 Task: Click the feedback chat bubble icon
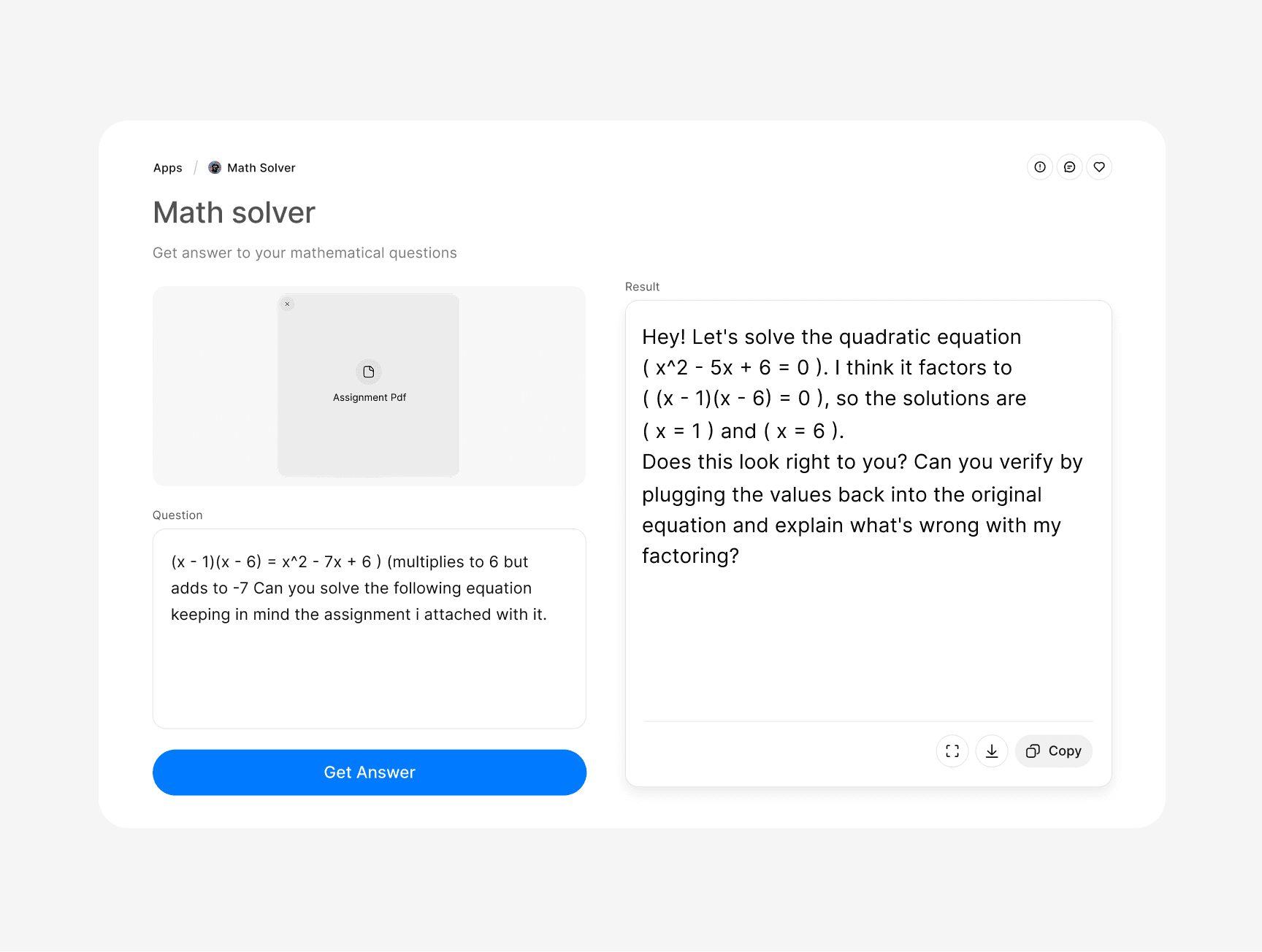[x=1069, y=167]
